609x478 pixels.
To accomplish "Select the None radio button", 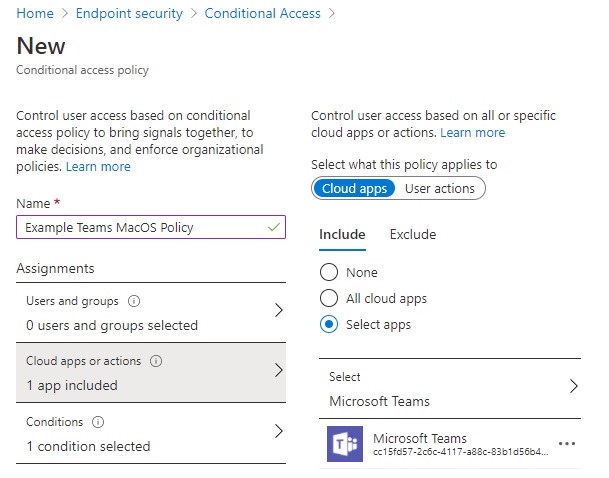I will tap(329, 272).
